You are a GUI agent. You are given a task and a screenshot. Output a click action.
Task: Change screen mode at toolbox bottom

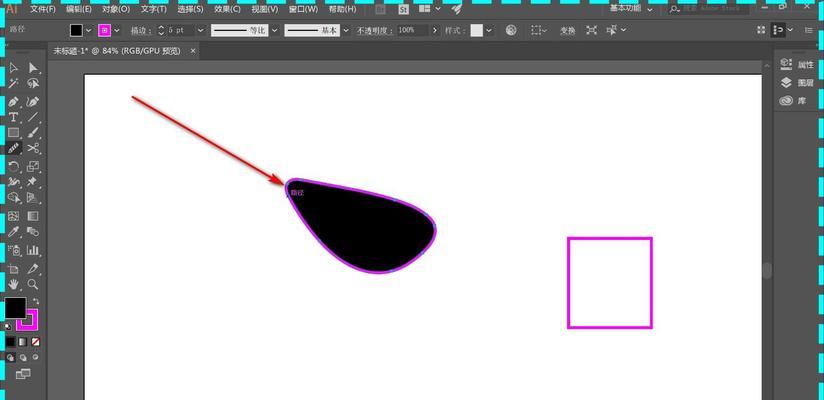23,374
